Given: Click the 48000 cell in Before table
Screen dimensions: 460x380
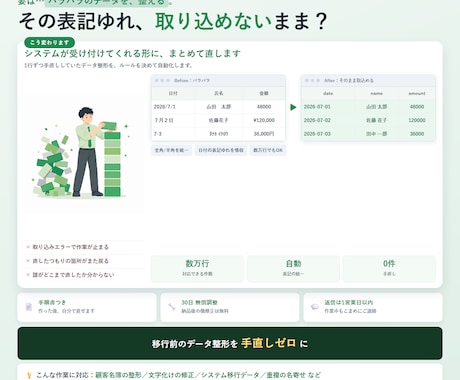Looking at the screenshot, I should 264,107.
